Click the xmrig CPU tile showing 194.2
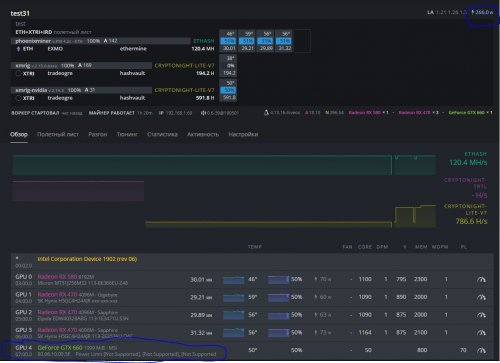The height and width of the screenshot is (363, 500). tap(228, 65)
